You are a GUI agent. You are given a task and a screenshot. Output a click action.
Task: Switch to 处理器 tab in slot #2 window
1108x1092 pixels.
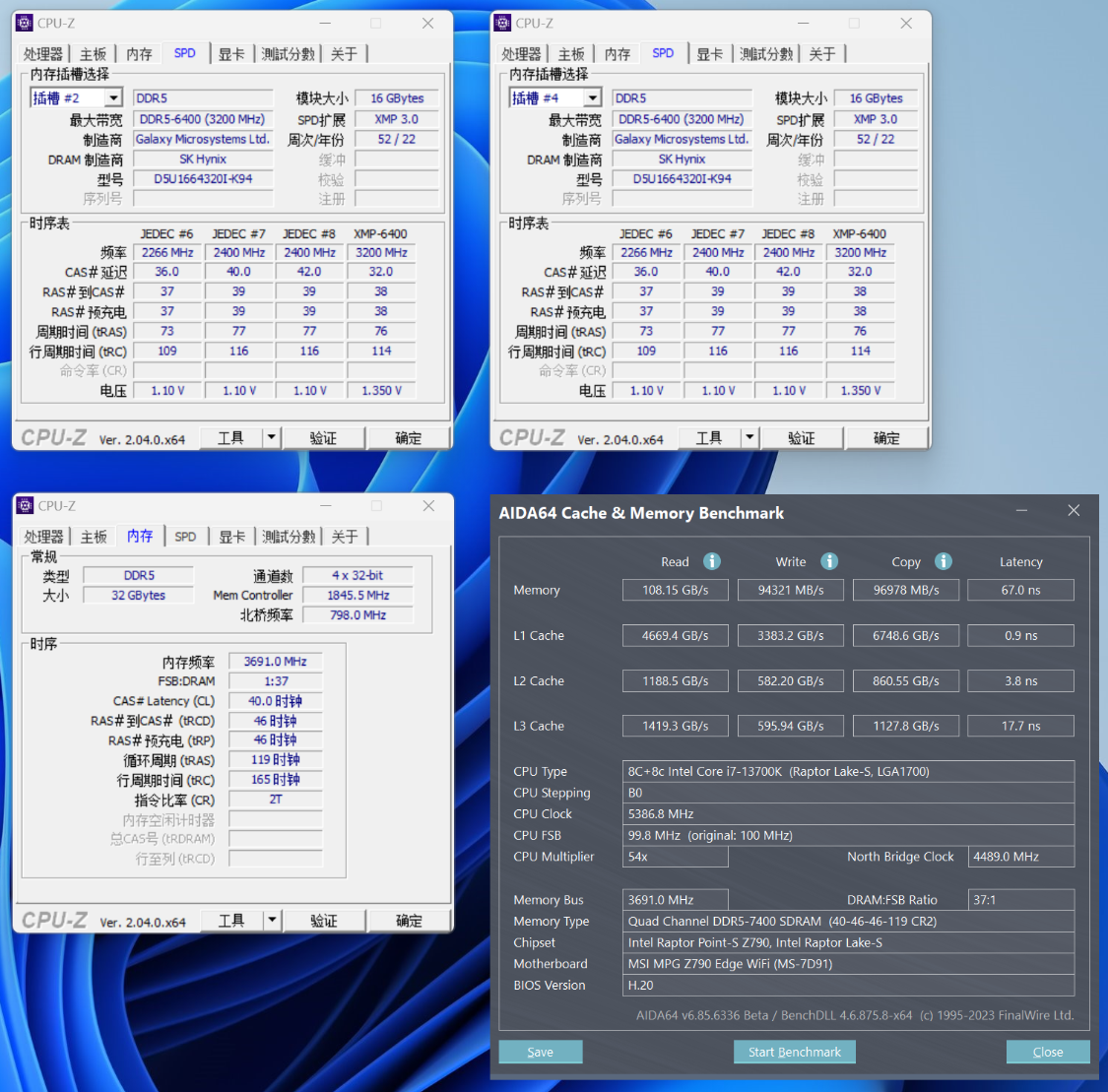pyautogui.click(x=43, y=54)
